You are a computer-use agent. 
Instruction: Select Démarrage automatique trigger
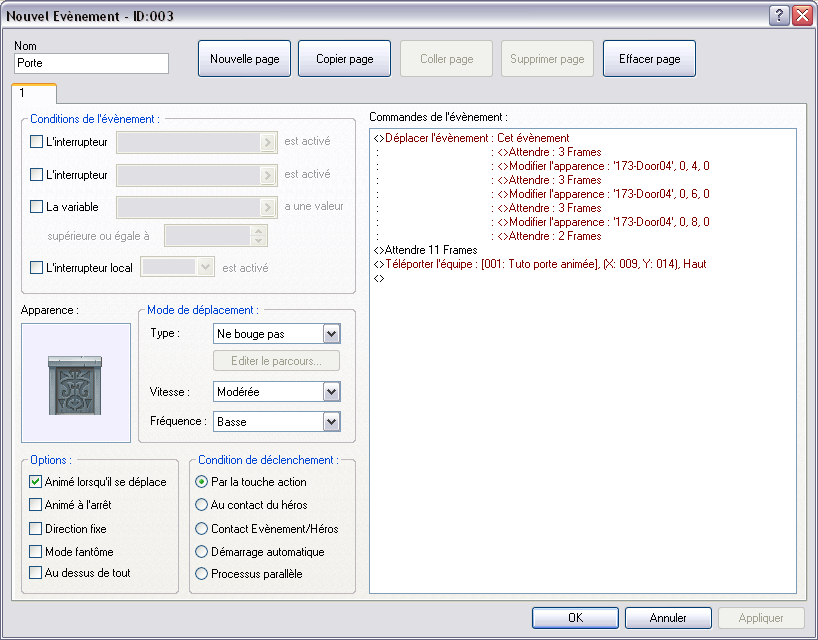[201, 551]
